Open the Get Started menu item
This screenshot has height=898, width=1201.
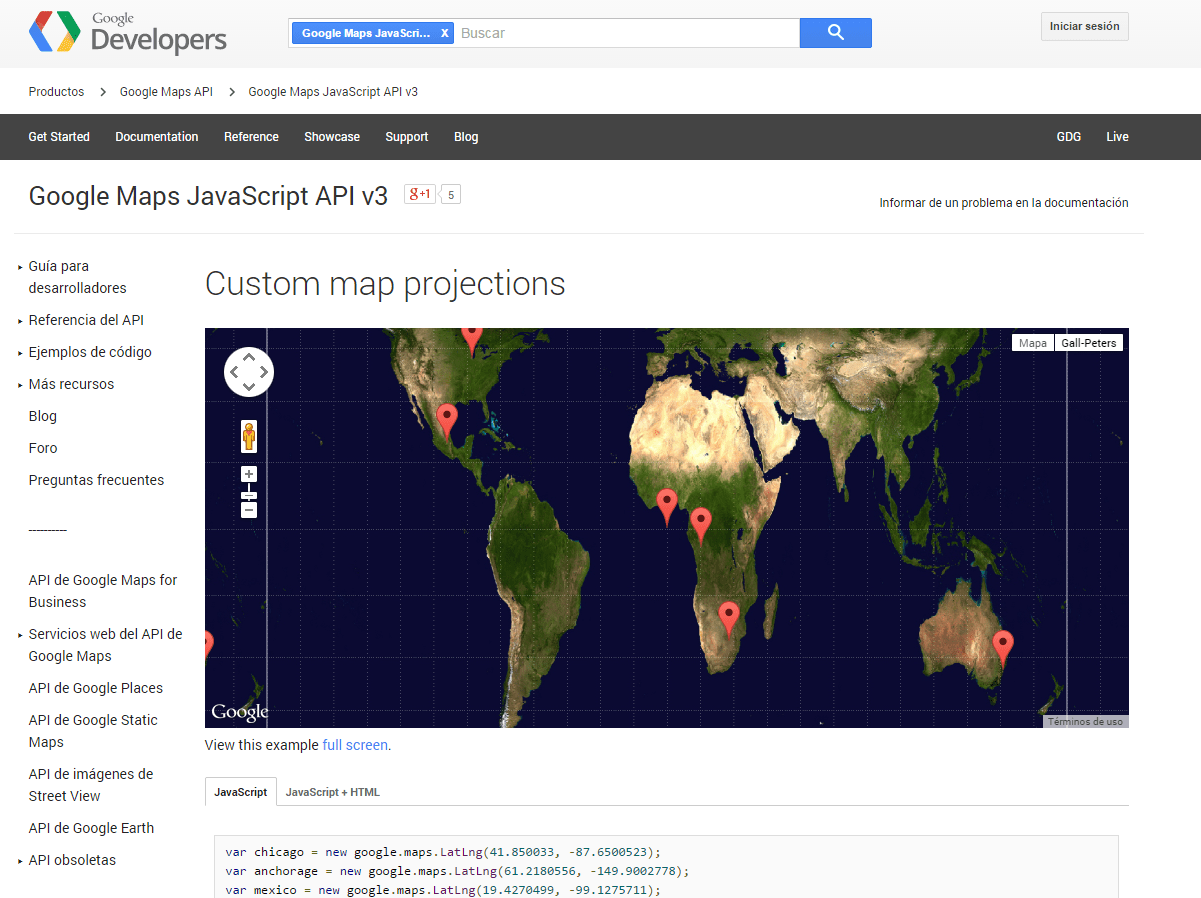(x=59, y=137)
